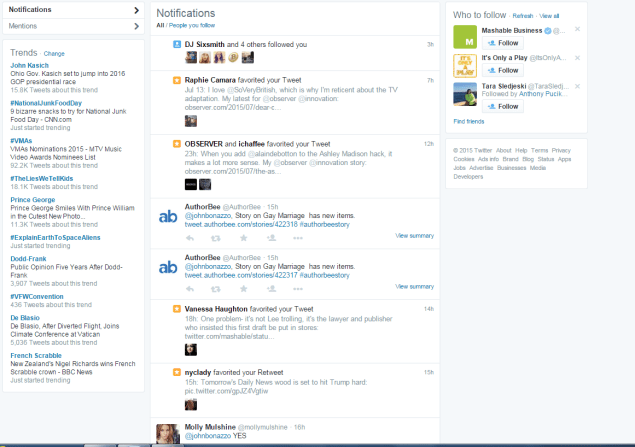View all follow suggestions
635x447 pixels.
click(x=549, y=16)
